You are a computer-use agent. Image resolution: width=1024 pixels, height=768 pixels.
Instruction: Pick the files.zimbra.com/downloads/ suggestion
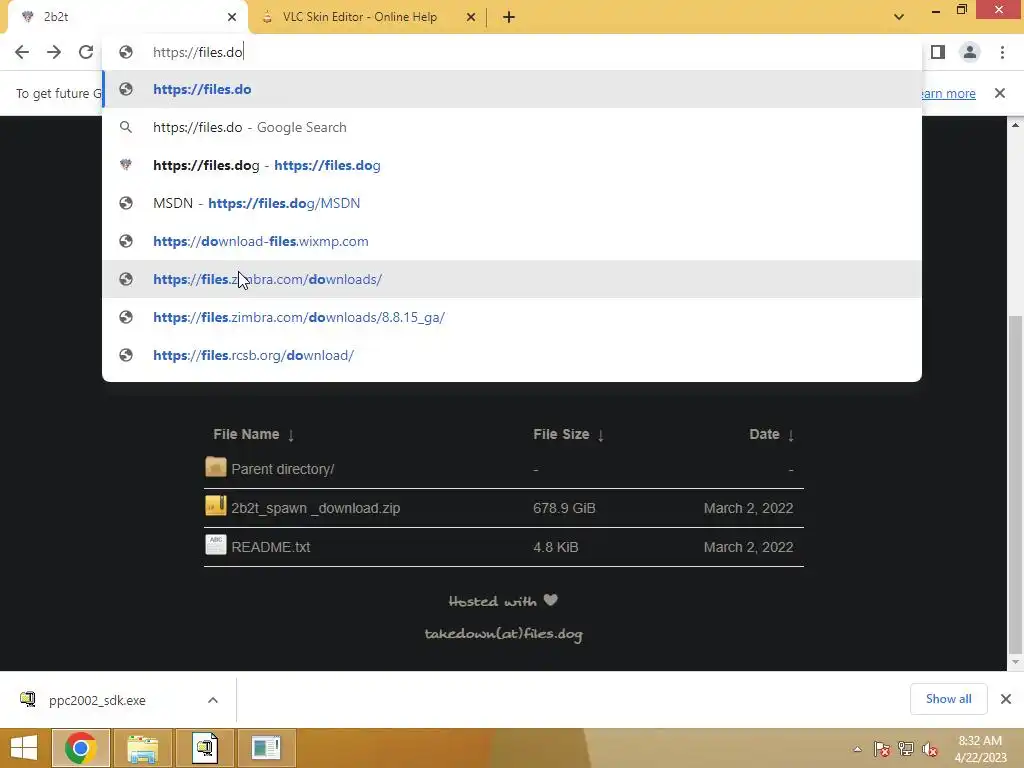point(513,279)
